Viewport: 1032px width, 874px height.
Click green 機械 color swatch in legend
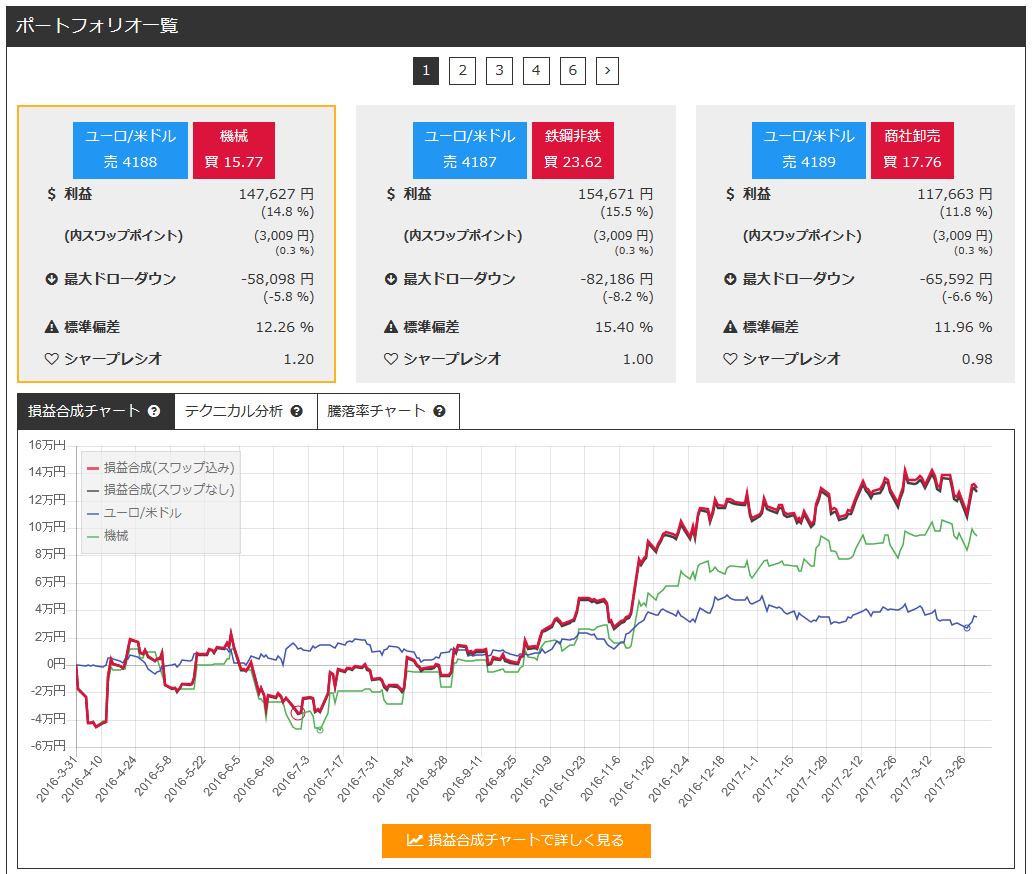tap(94, 536)
